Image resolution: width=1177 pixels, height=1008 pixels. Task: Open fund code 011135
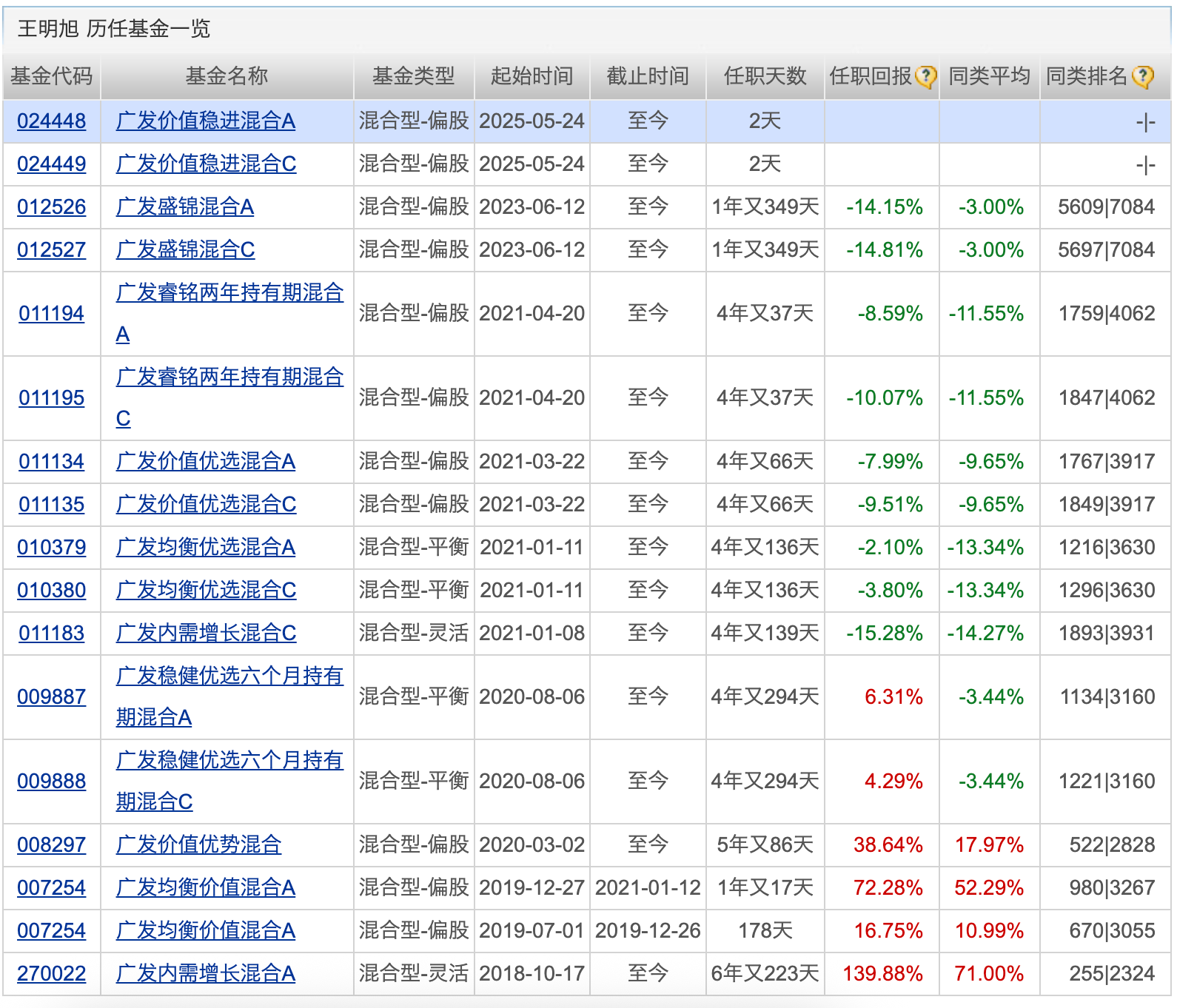(52, 505)
